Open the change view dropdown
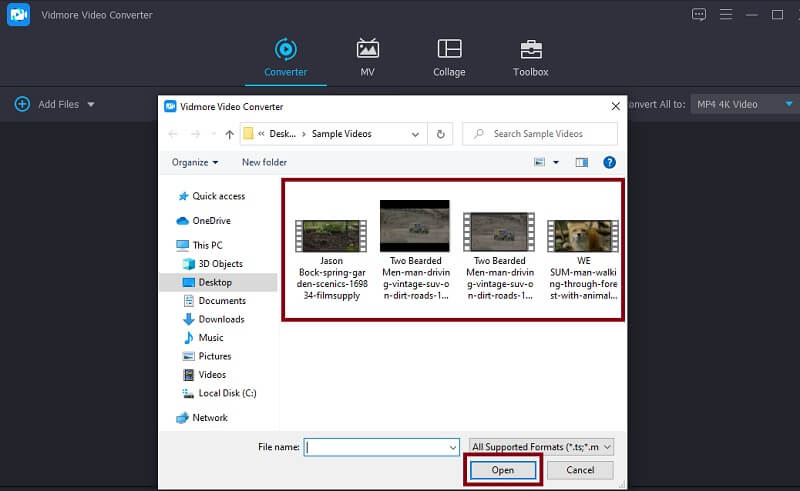 coord(557,162)
